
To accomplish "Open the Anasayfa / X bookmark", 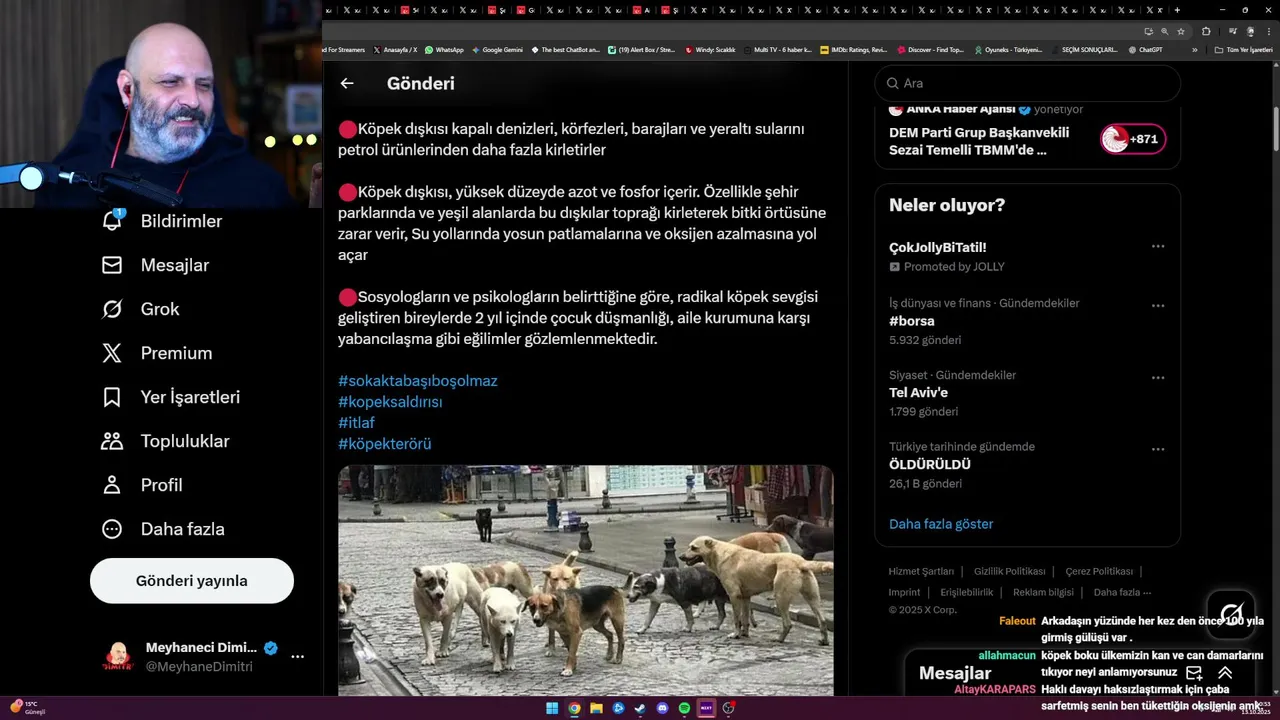I will pyautogui.click(x=395, y=49).
